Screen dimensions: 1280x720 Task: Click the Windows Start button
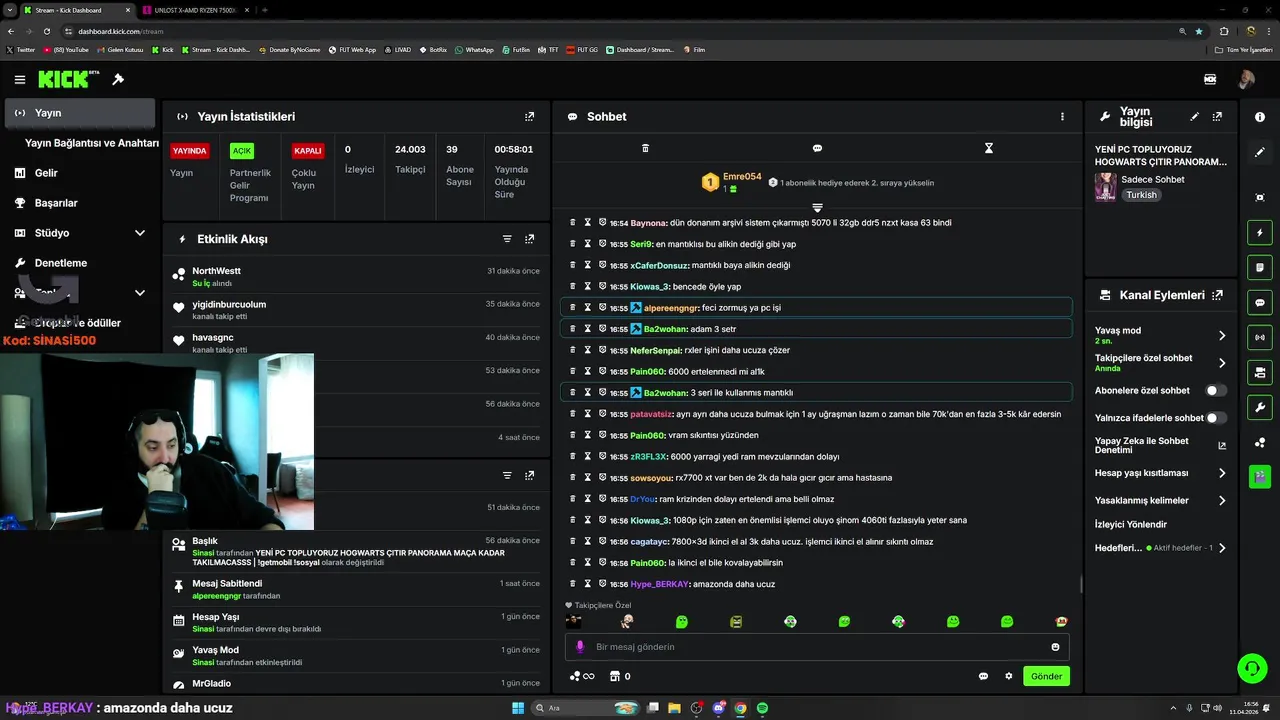coord(518,708)
